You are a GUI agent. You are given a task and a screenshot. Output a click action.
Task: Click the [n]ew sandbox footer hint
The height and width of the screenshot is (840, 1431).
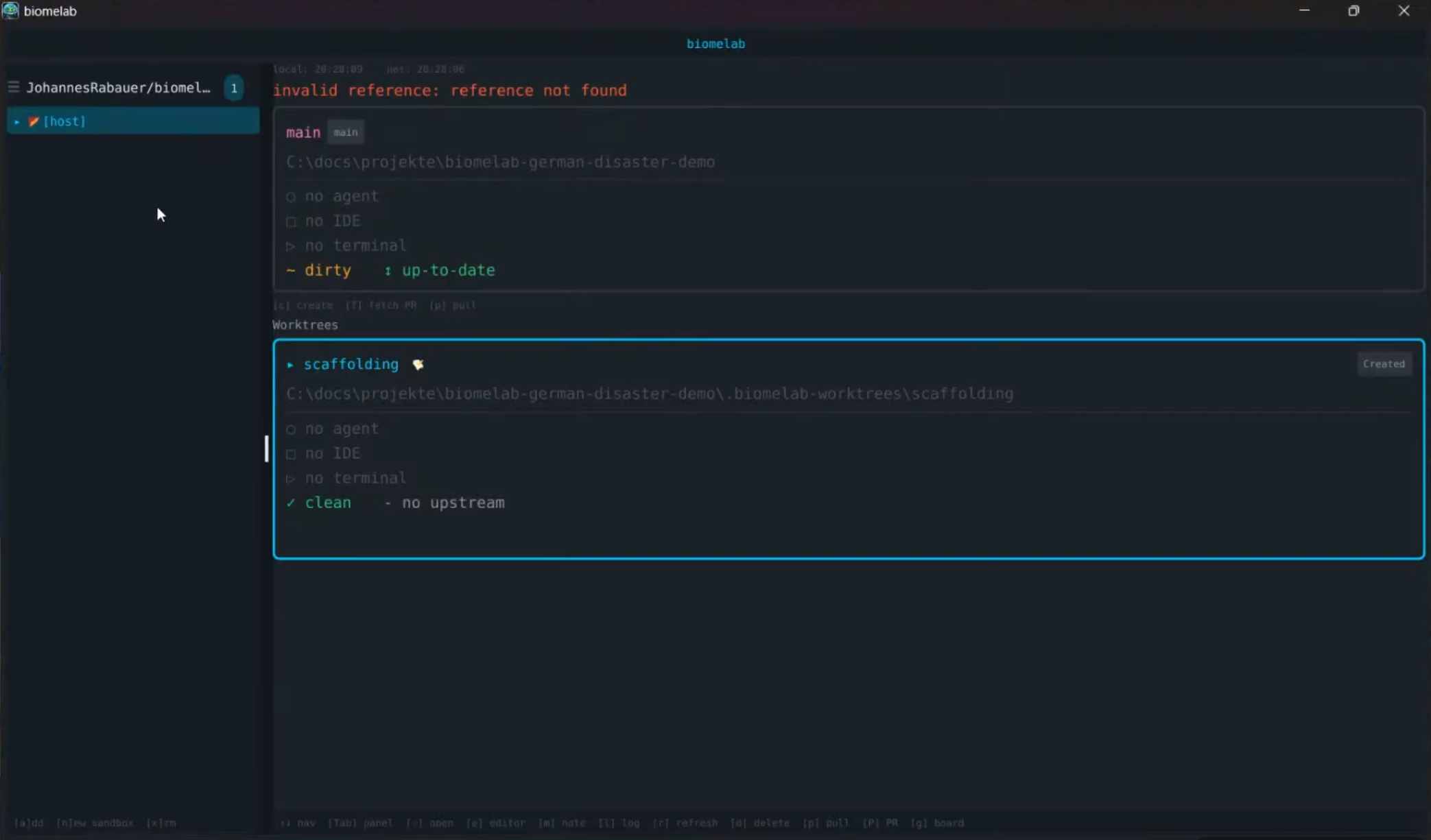pyautogui.click(x=95, y=823)
